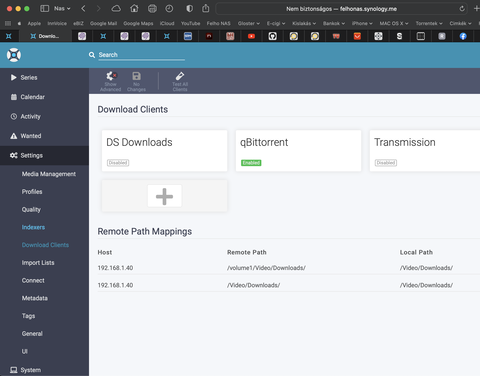Switch to the YouTube pinned tab
Image resolution: width=480 pixels, height=376 pixels.
coord(251,36)
